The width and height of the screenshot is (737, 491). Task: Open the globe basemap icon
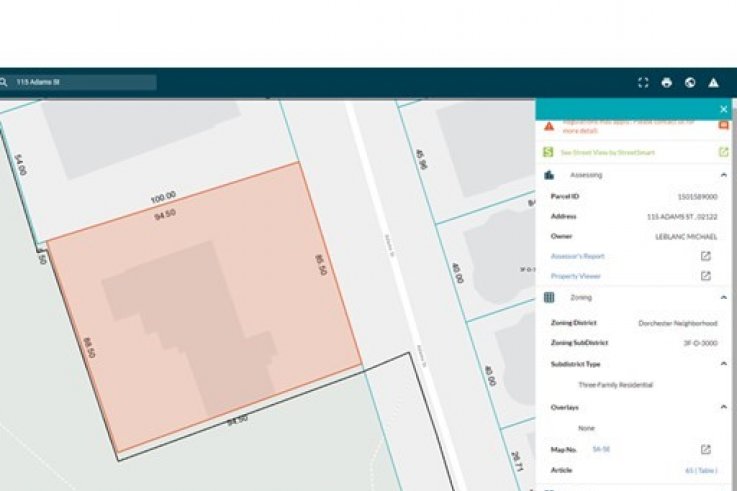[x=690, y=83]
